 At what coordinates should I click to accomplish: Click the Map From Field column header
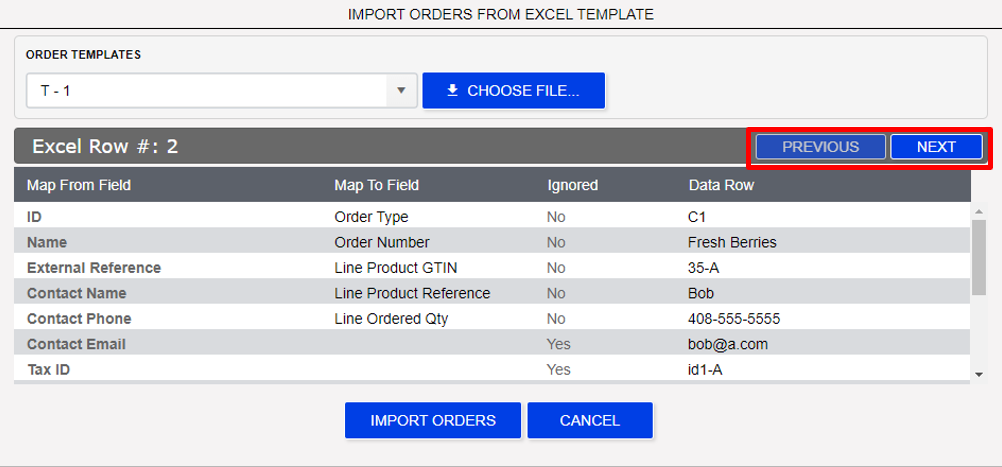79,185
